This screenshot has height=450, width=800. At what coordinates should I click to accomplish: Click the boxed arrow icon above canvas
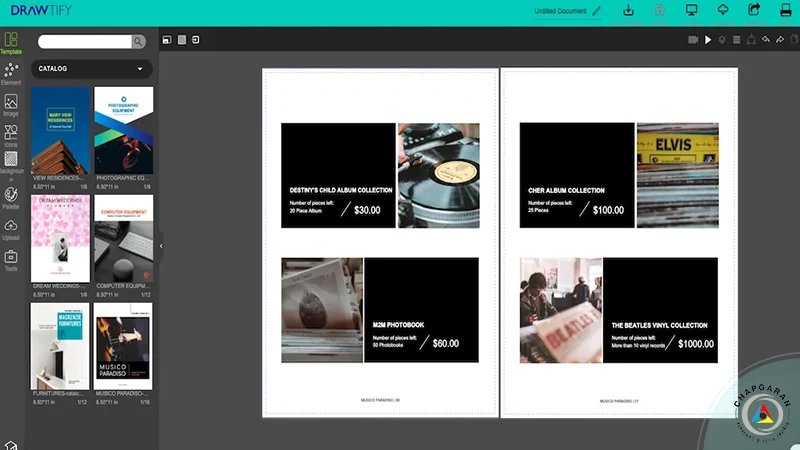[196, 40]
